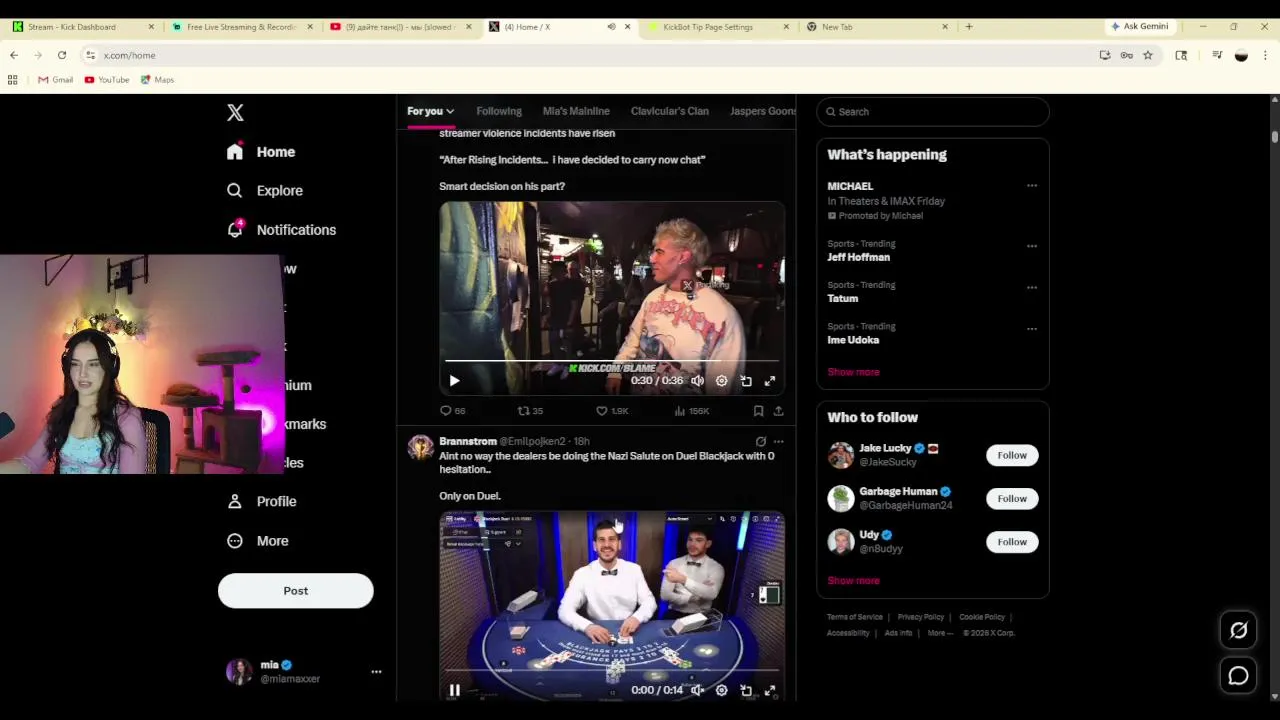This screenshot has height=720, width=1280.
Task: Bookmark this page with star icon
Action: [1148, 55]
